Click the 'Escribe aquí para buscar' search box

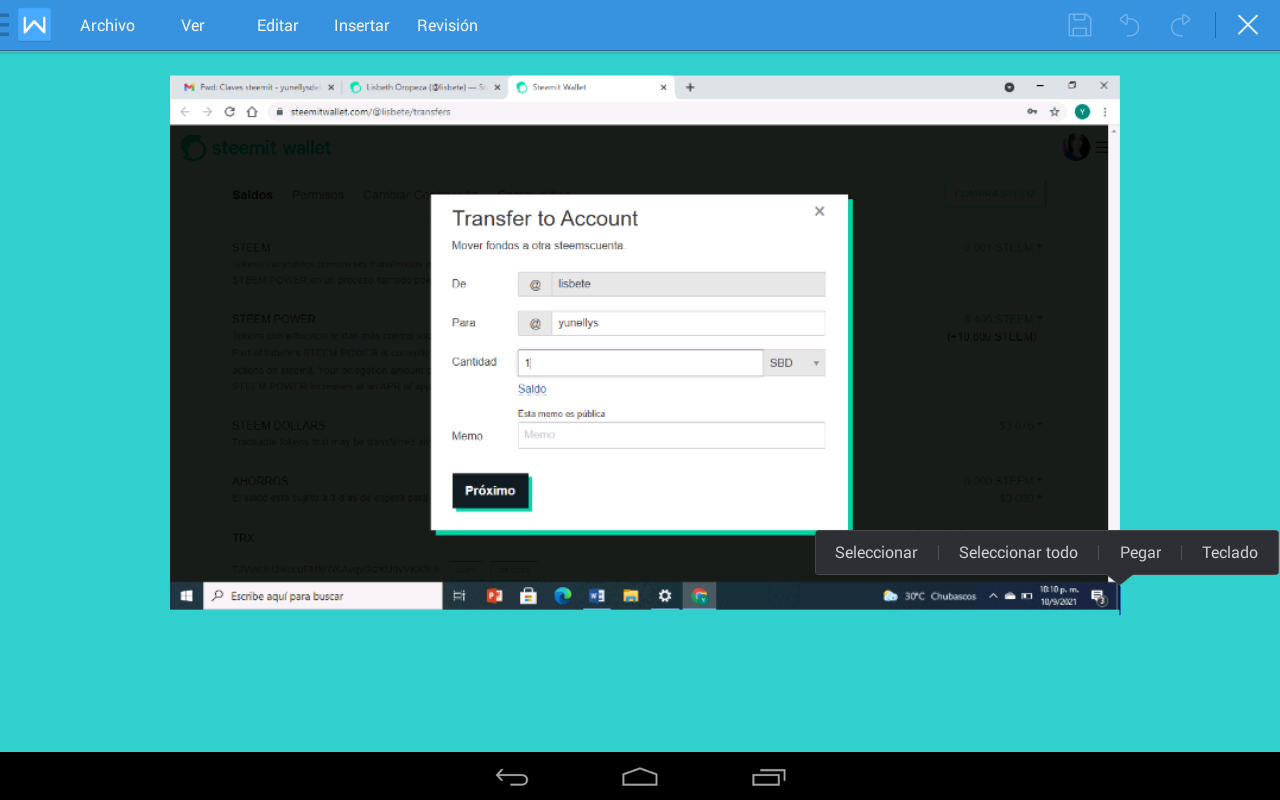pyautogui.click(x=323, y=596)
